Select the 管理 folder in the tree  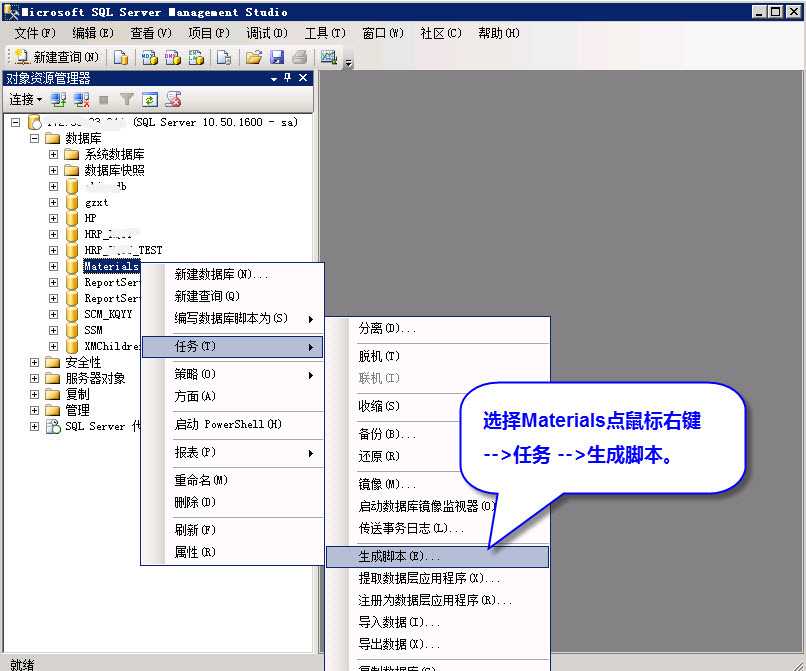click(78, 410)
